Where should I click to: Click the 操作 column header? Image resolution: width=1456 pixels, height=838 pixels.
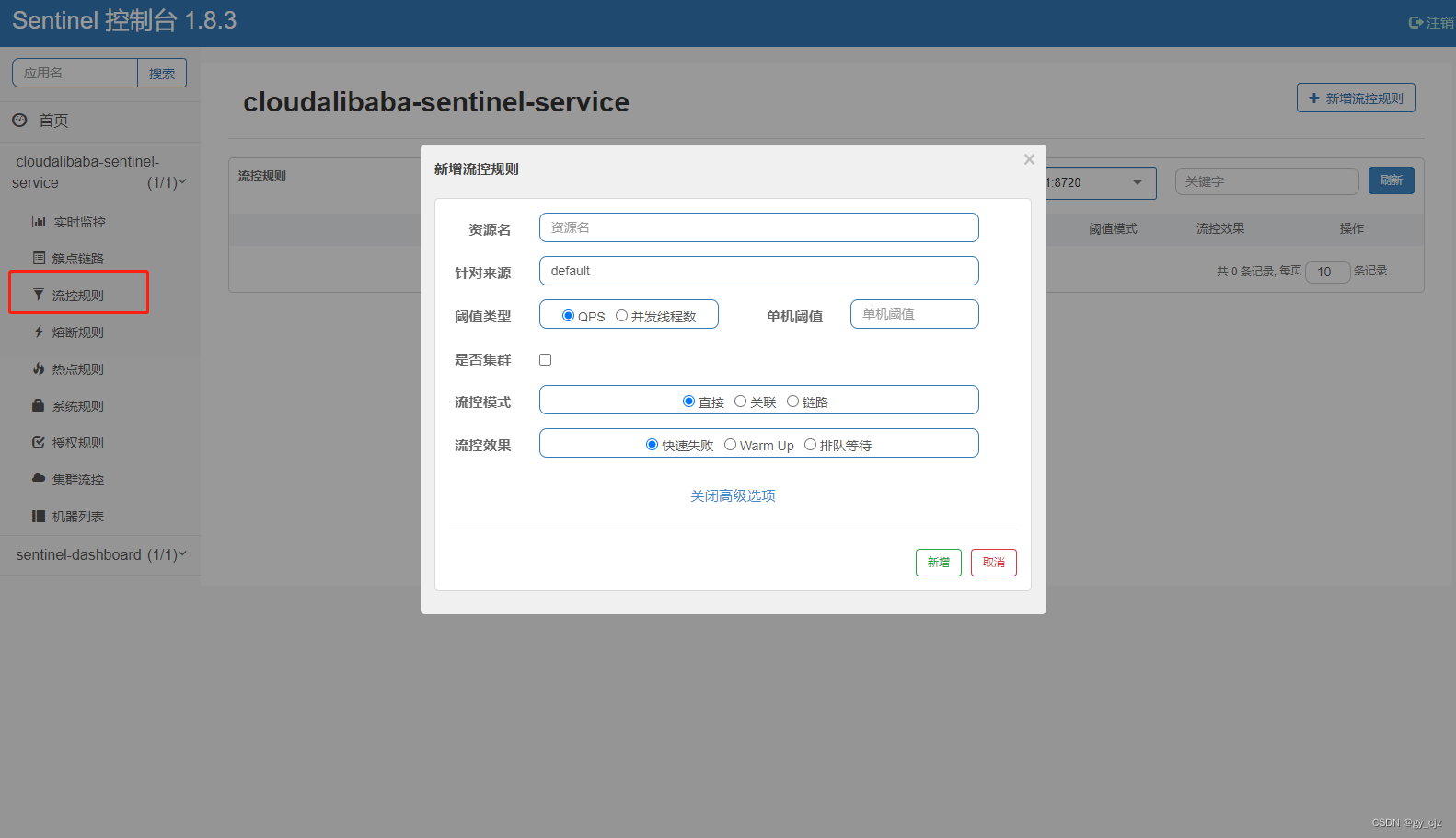tap(1352, 228)
